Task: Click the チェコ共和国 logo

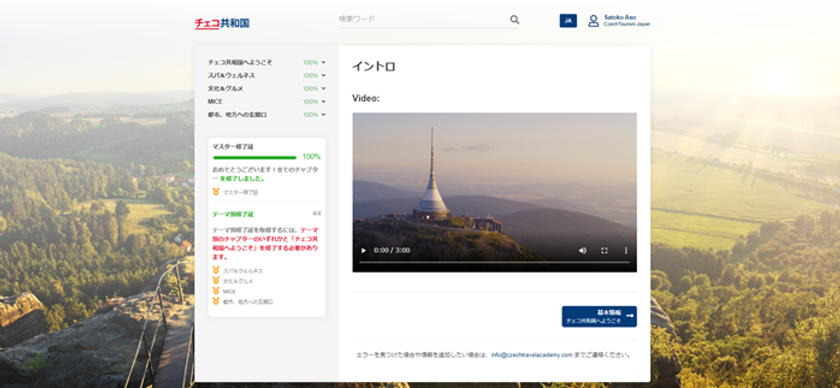Action: pyautogui.click(x=222, y=23)
